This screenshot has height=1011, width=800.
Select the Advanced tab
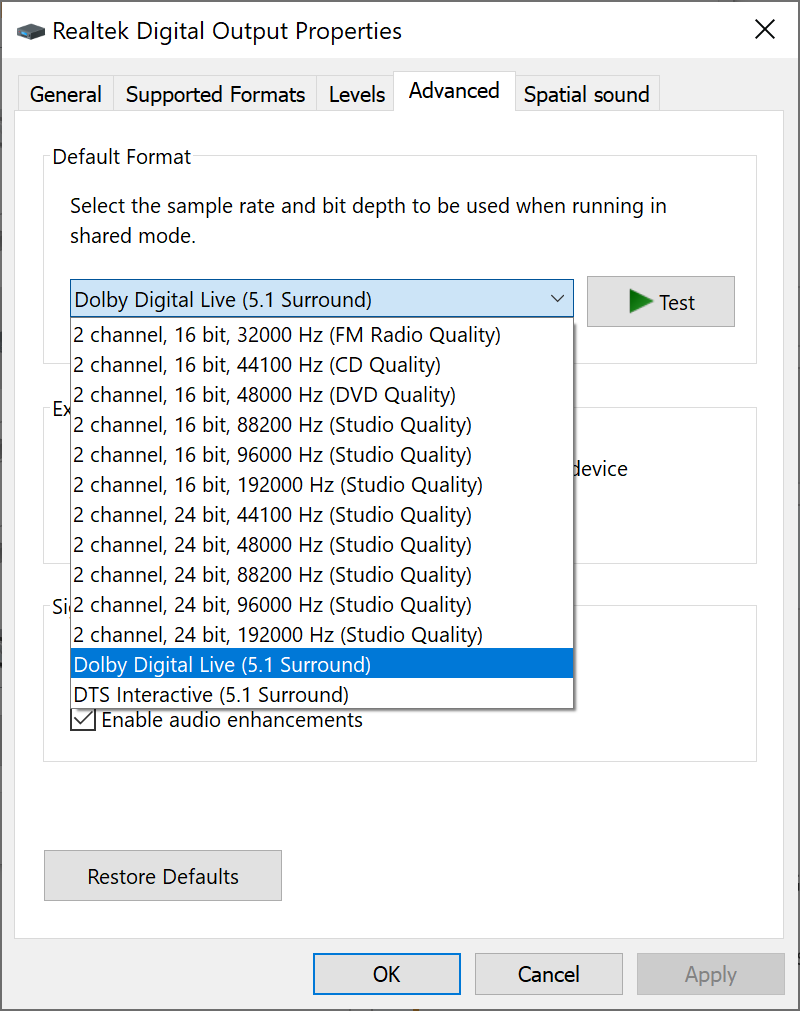click(x=454, y=91)
